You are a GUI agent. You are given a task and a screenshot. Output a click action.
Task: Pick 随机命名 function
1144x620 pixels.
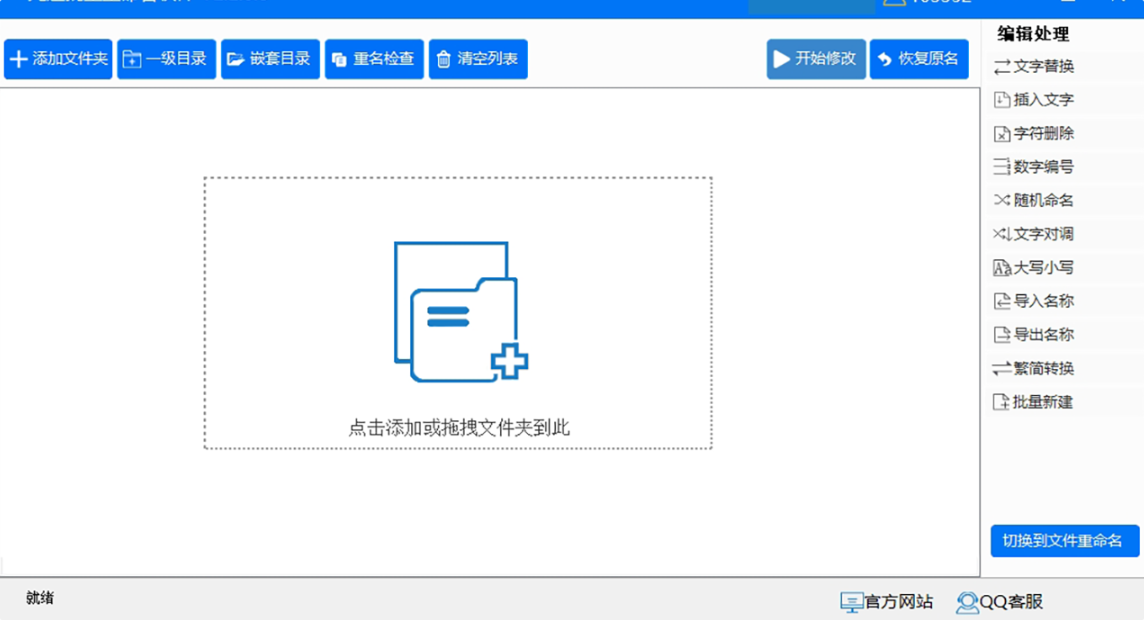1034,201
